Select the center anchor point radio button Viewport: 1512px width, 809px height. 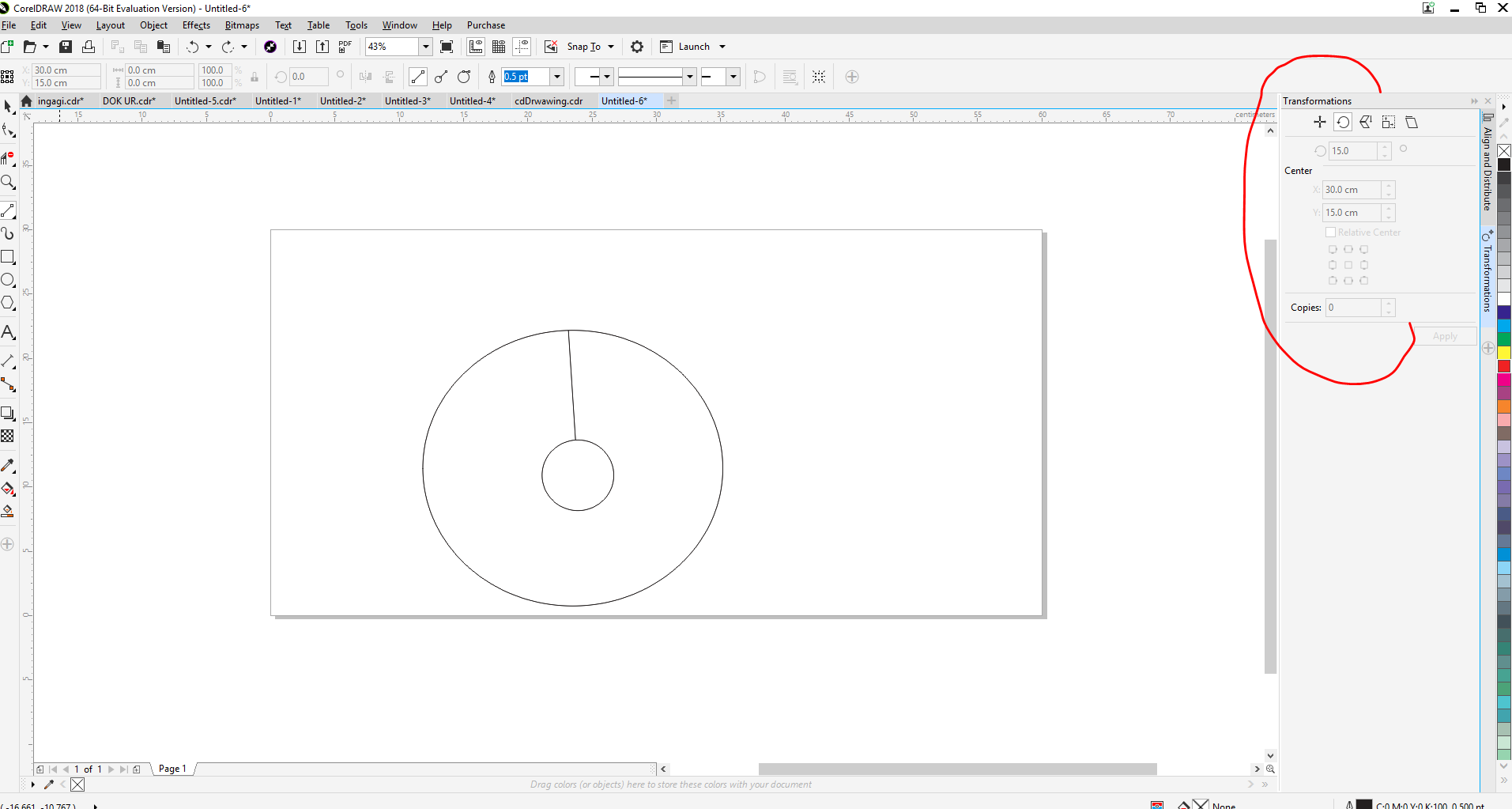(x=1348, y=265)
